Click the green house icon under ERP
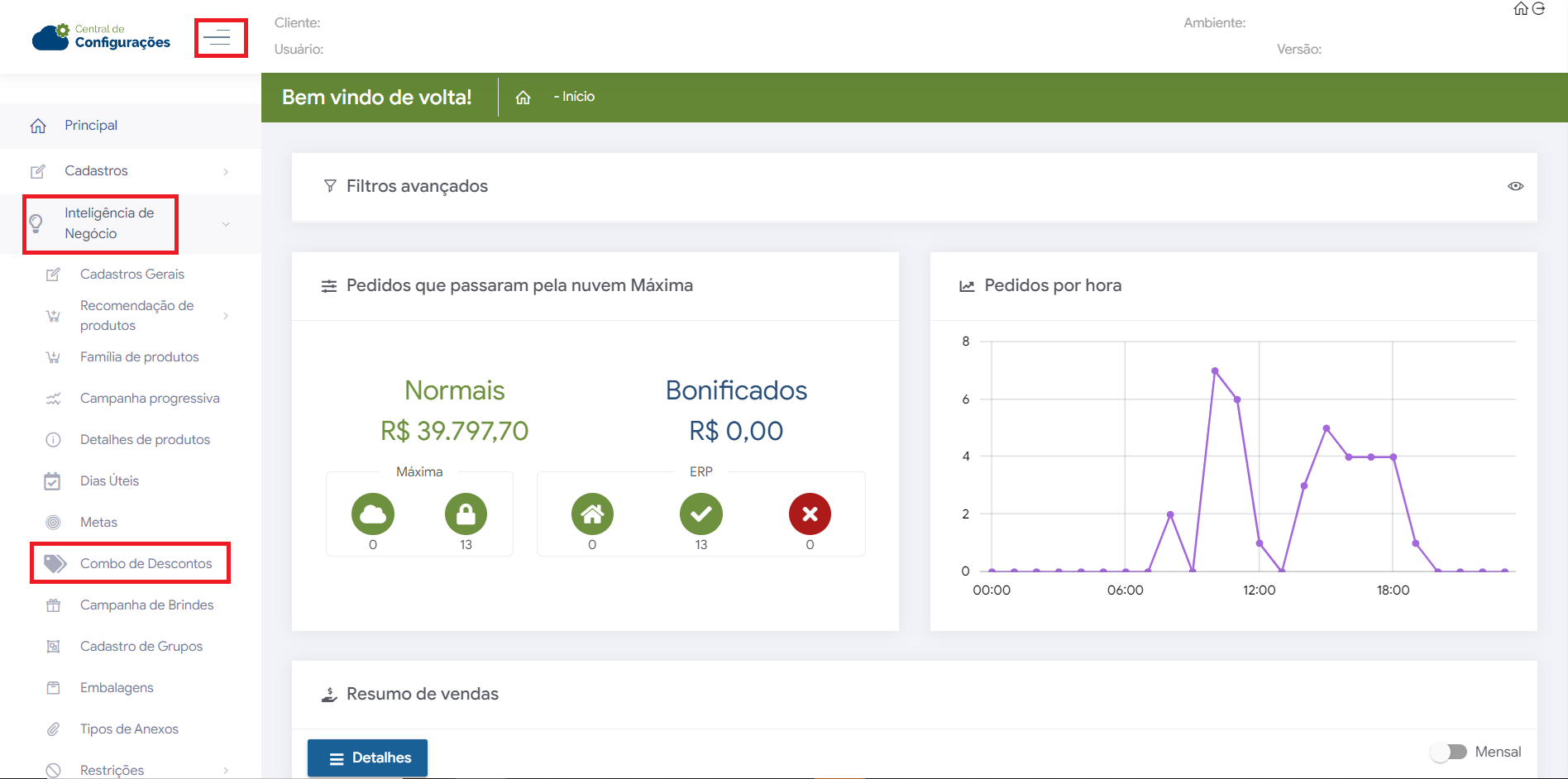The image size is (1568, 779). 592,514
